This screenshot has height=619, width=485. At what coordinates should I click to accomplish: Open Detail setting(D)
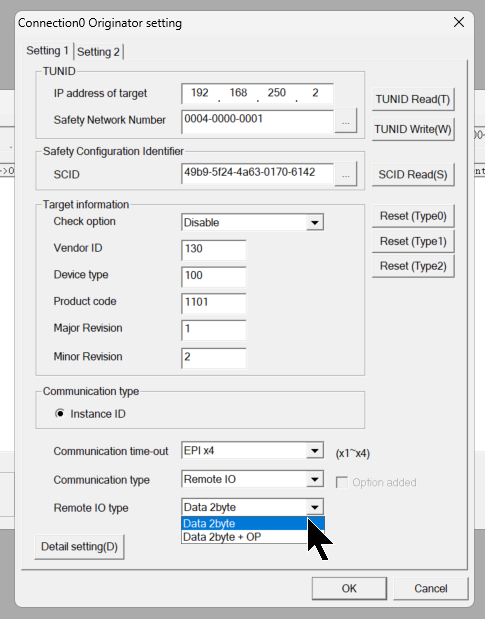(79, 547)
